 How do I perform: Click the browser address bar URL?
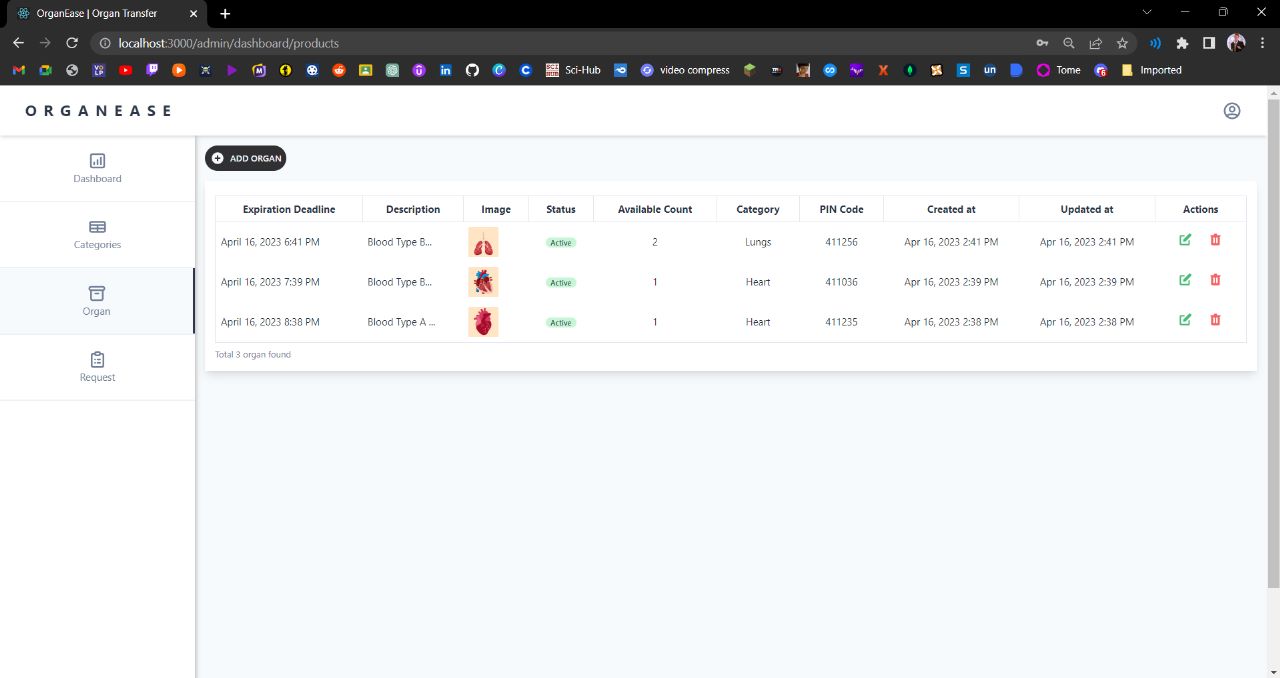[228, 43]
